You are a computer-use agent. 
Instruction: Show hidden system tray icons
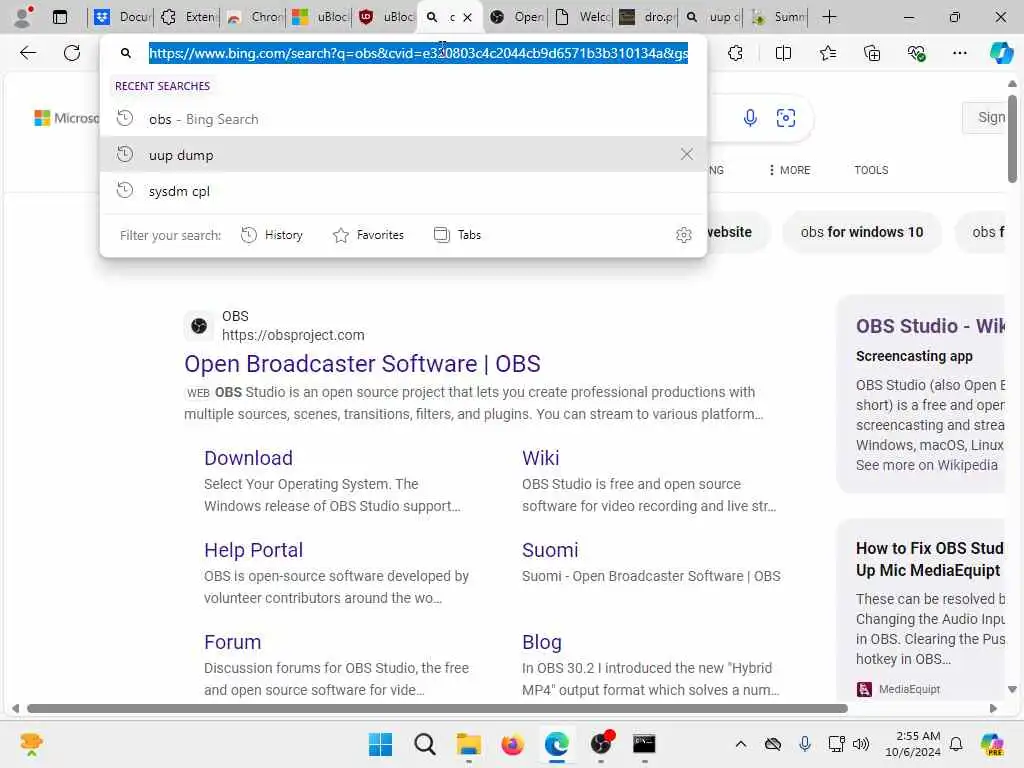click(741, 744)
